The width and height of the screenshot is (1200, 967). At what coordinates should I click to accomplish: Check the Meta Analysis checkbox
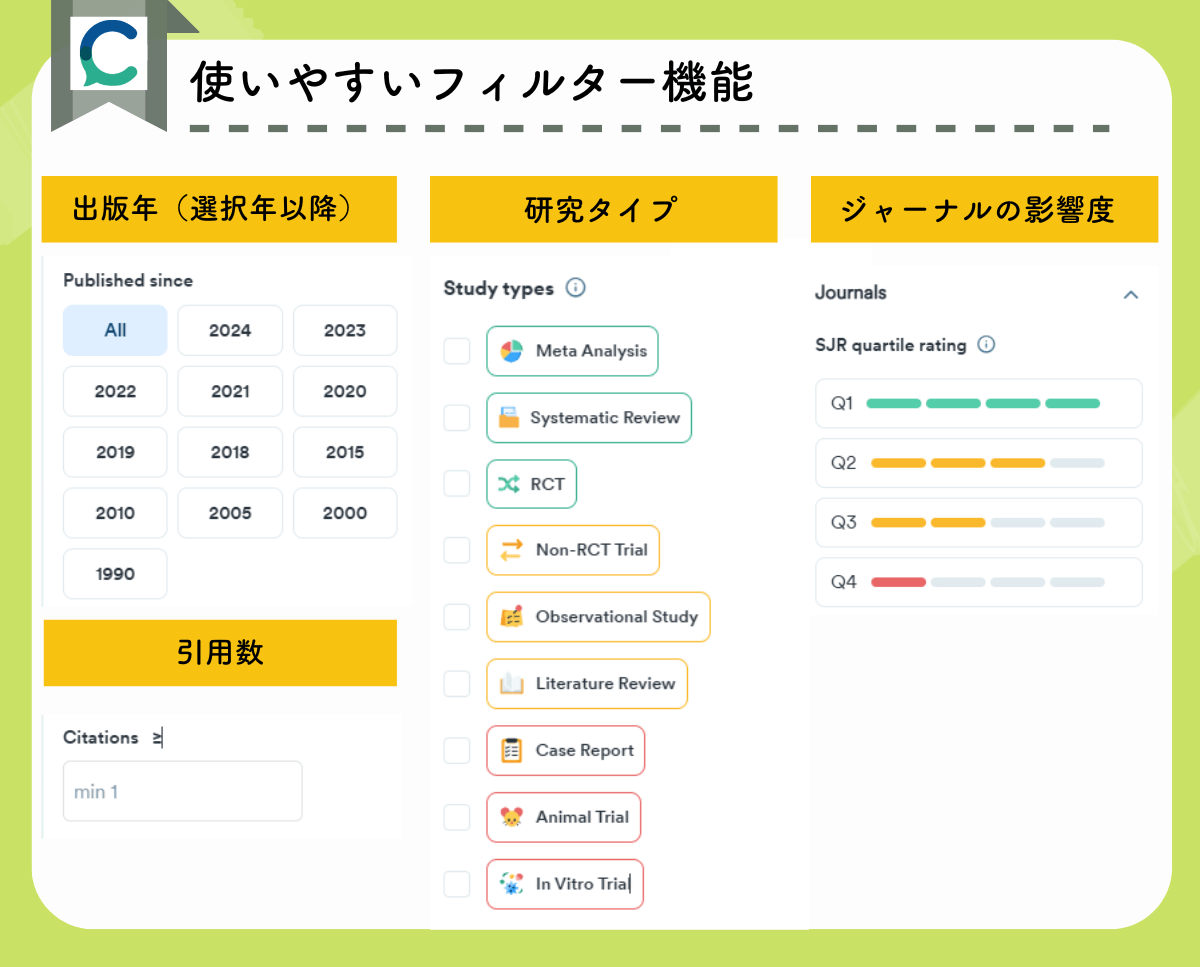[457, 351]
